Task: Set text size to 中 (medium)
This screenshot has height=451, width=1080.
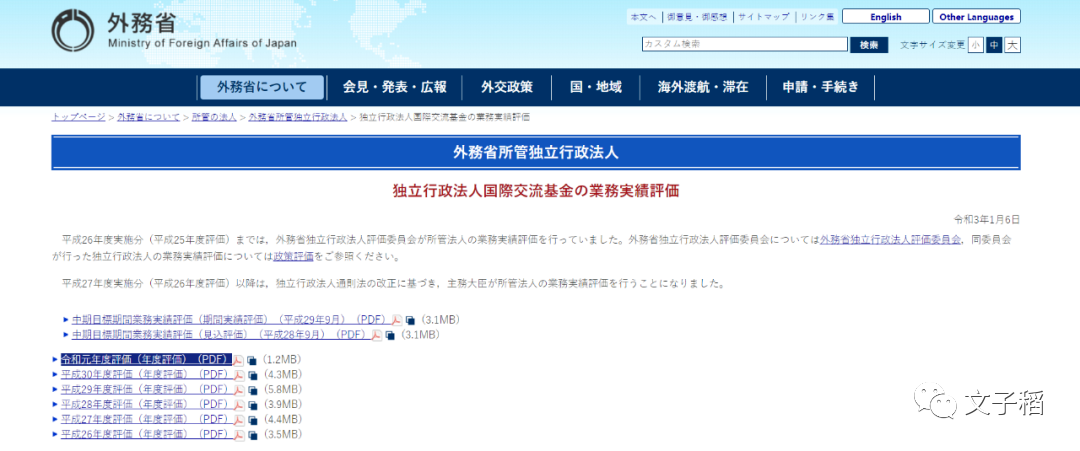Action: 994,45
